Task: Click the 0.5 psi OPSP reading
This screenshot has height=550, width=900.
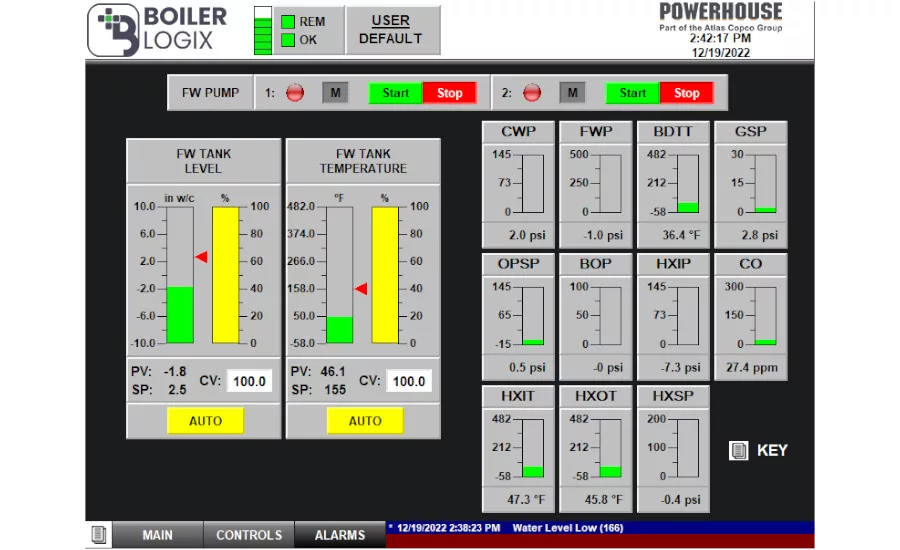Action: pyautogui.click(x=527, y=367)
